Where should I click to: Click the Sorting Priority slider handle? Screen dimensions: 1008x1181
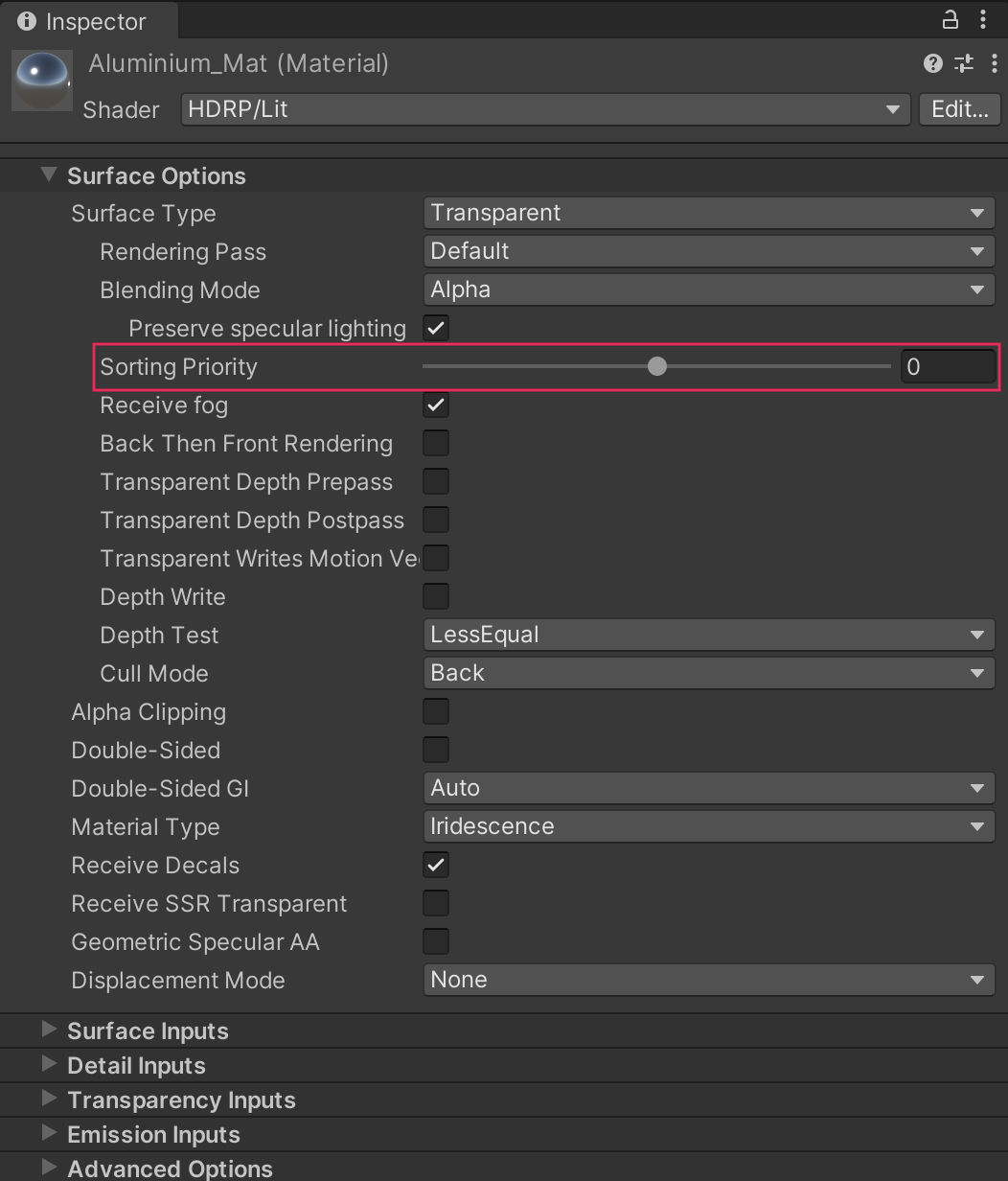[x=656, y=366]
